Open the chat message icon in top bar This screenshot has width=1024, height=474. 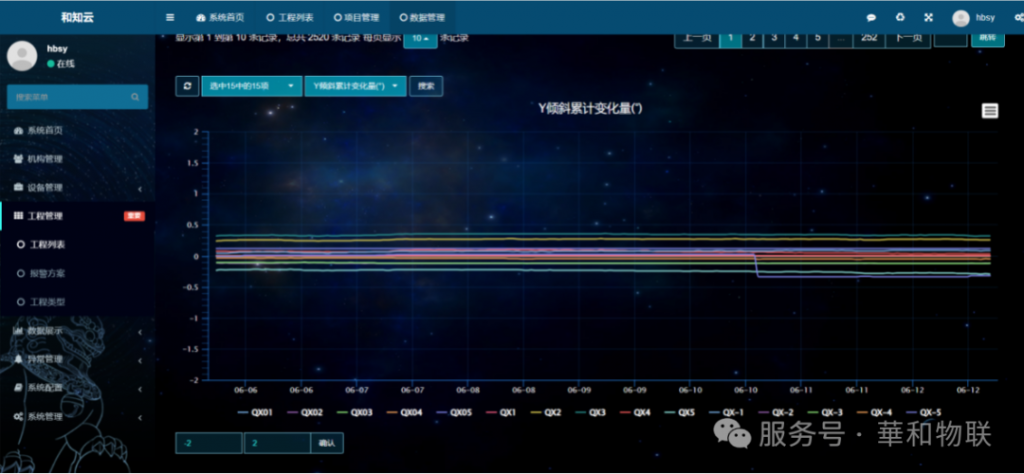pos(871,18)
